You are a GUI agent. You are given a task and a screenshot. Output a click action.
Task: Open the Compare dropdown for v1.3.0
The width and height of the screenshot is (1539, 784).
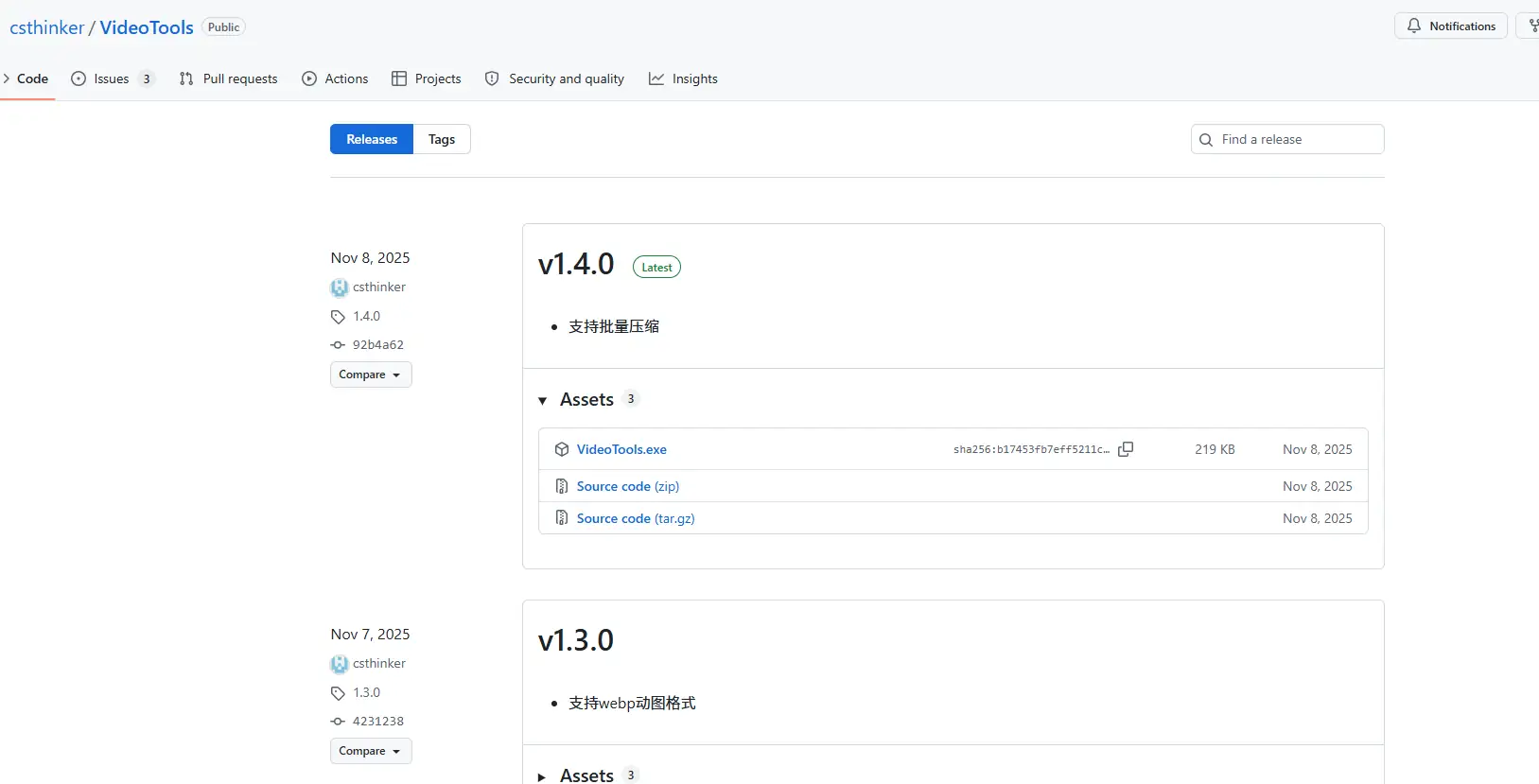tap(371, 751)
